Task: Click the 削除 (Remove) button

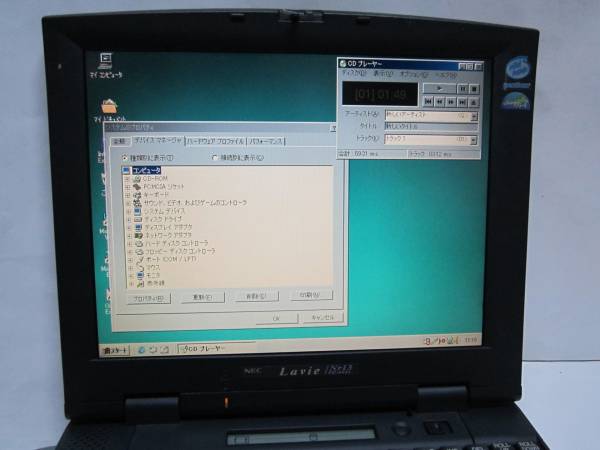Action: point(256,296)
